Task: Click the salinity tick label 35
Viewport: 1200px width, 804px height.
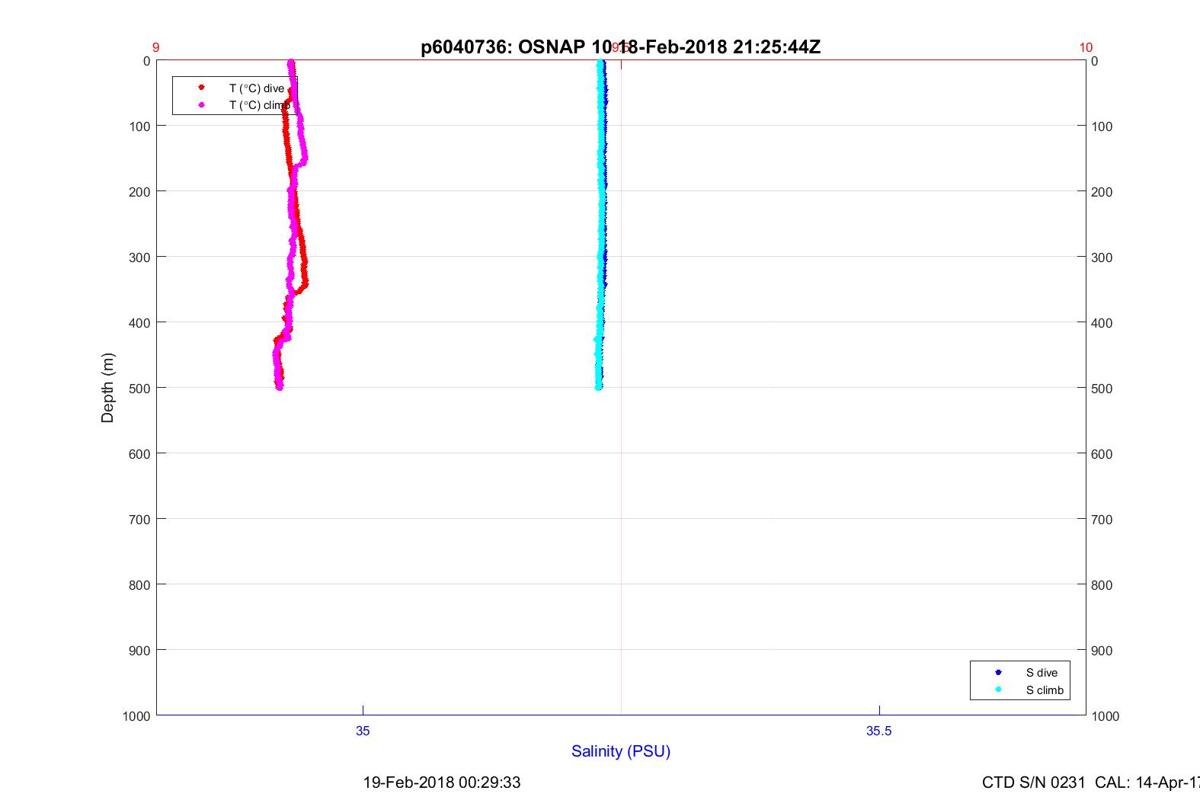Action: point(363,731)
